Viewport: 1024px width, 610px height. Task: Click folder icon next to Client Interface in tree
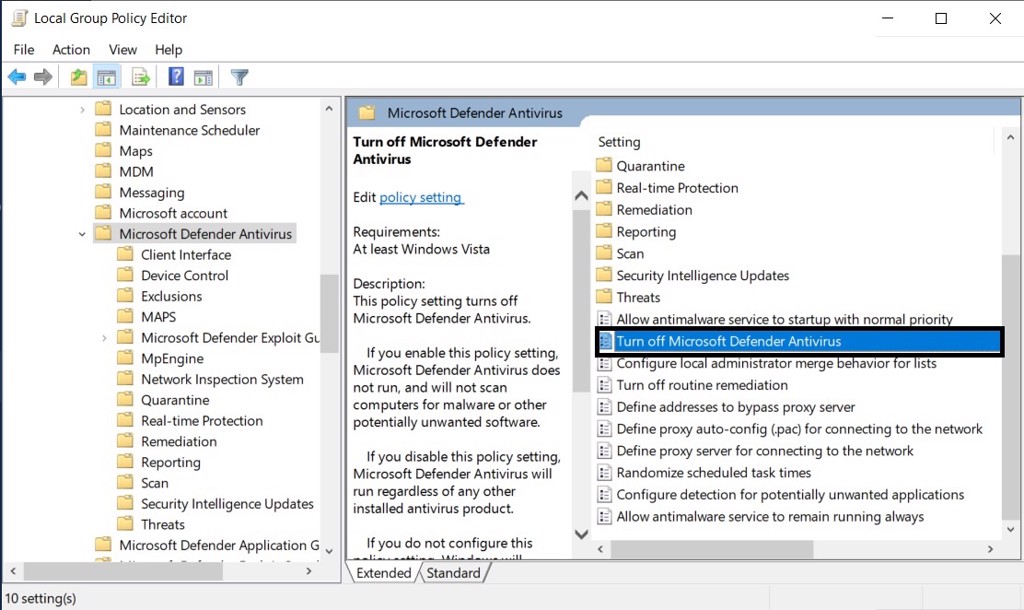[125, 254]
